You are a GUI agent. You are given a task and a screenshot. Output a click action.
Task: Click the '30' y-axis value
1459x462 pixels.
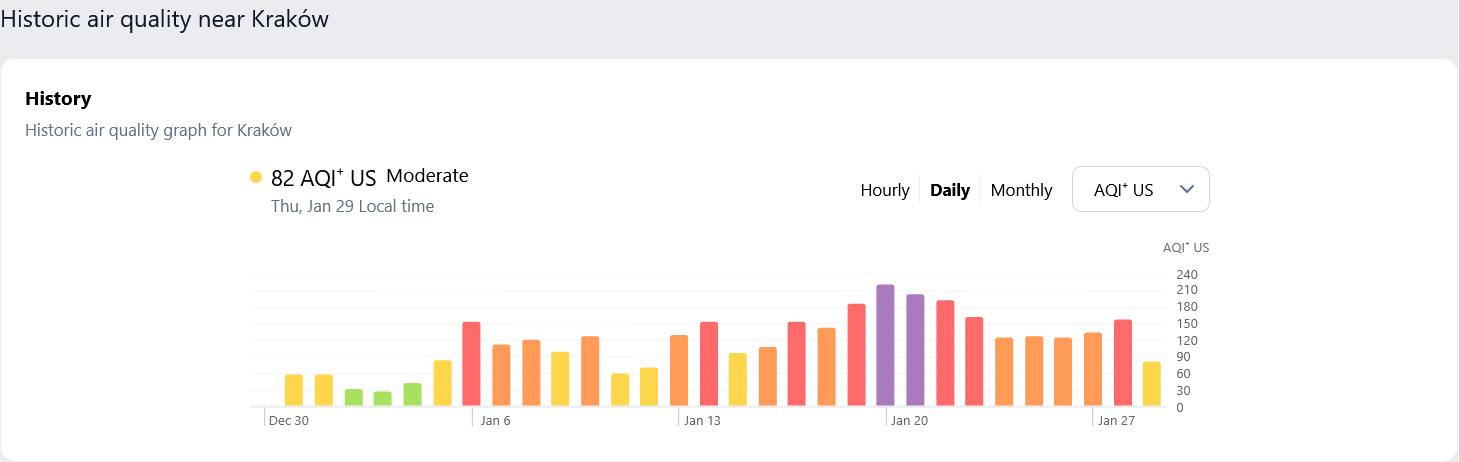(x=1184, y=390)
